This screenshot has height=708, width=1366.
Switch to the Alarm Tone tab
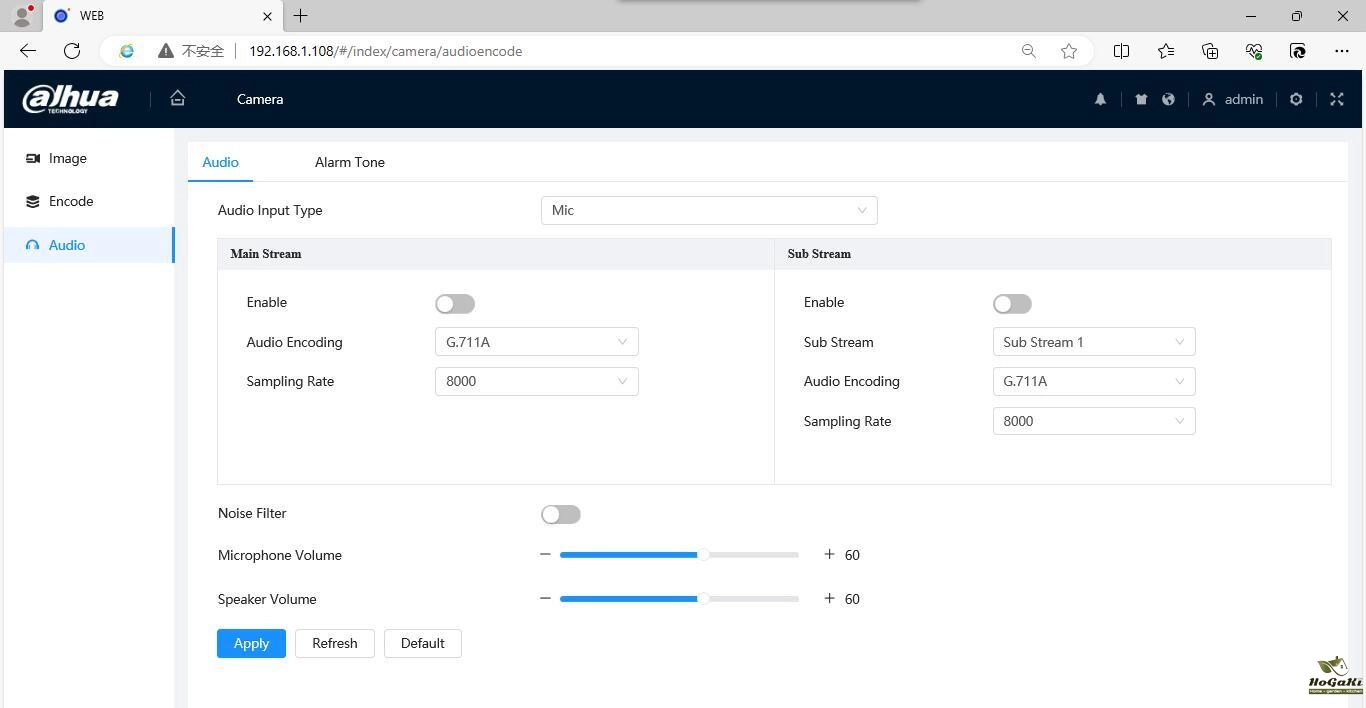[x=349, y=162]
